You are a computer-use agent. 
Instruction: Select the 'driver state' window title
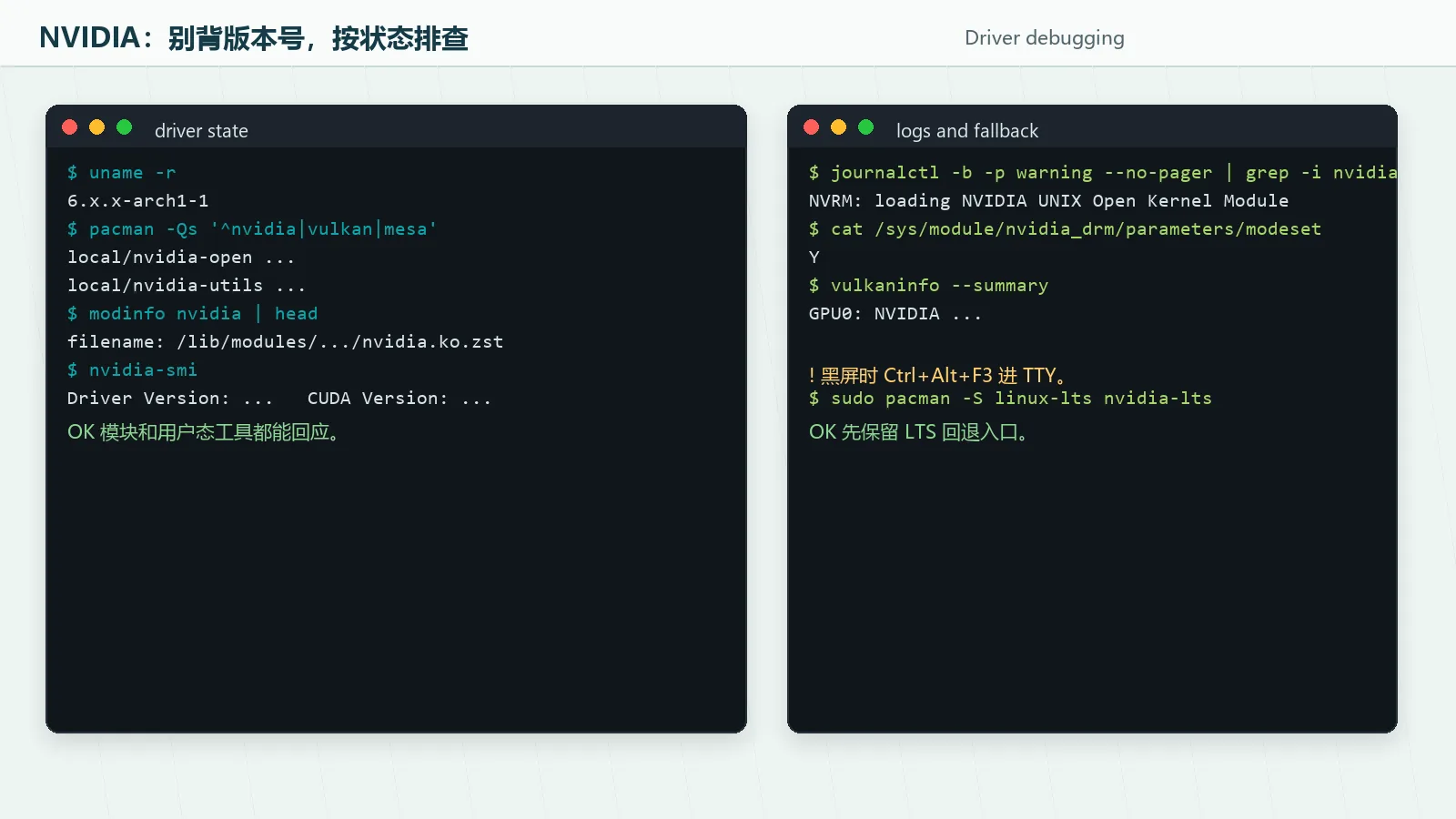tap(201, 131)
